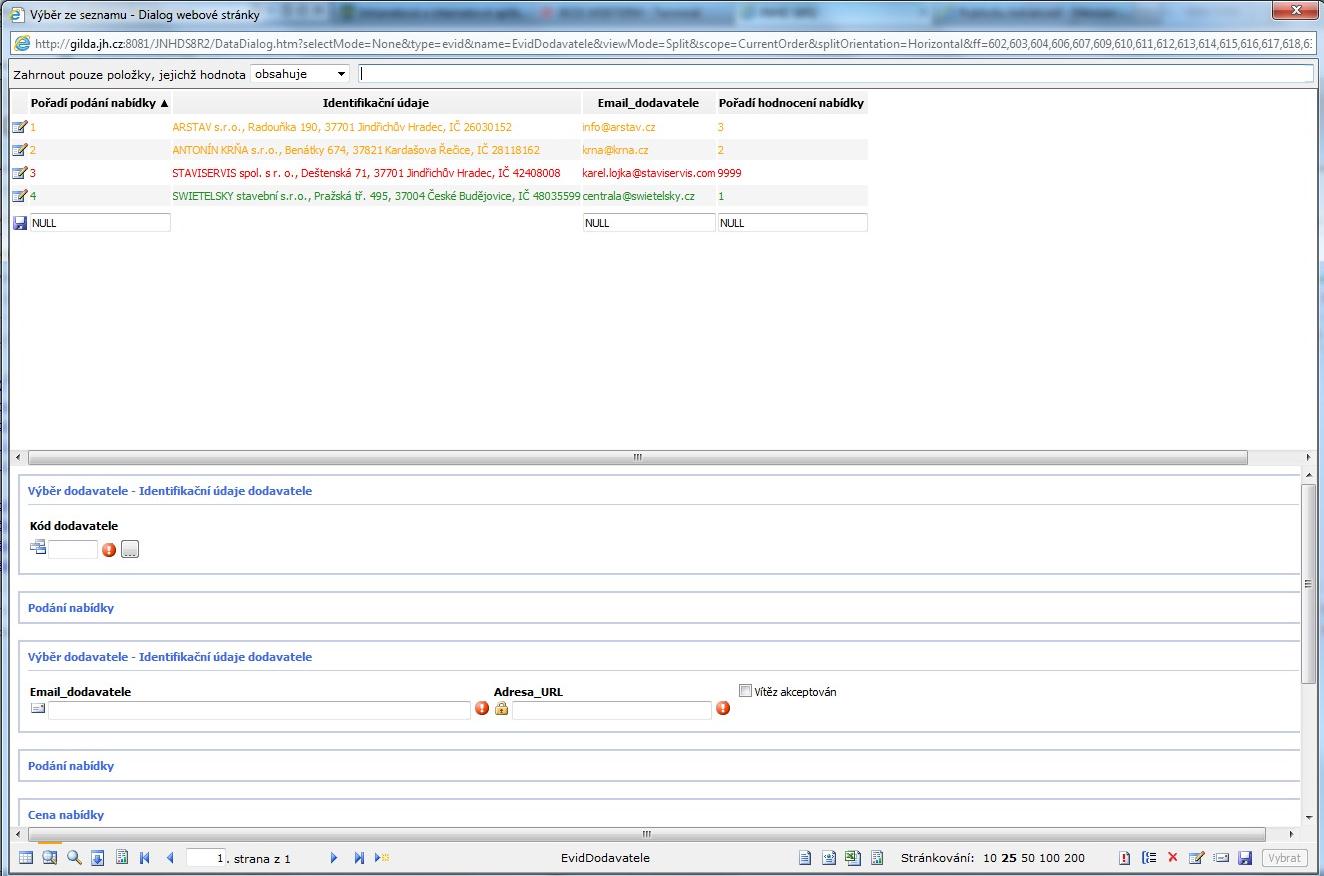
Task: Click the '9999' value in STAVISERVIS row
Action: tap(729, 173)
